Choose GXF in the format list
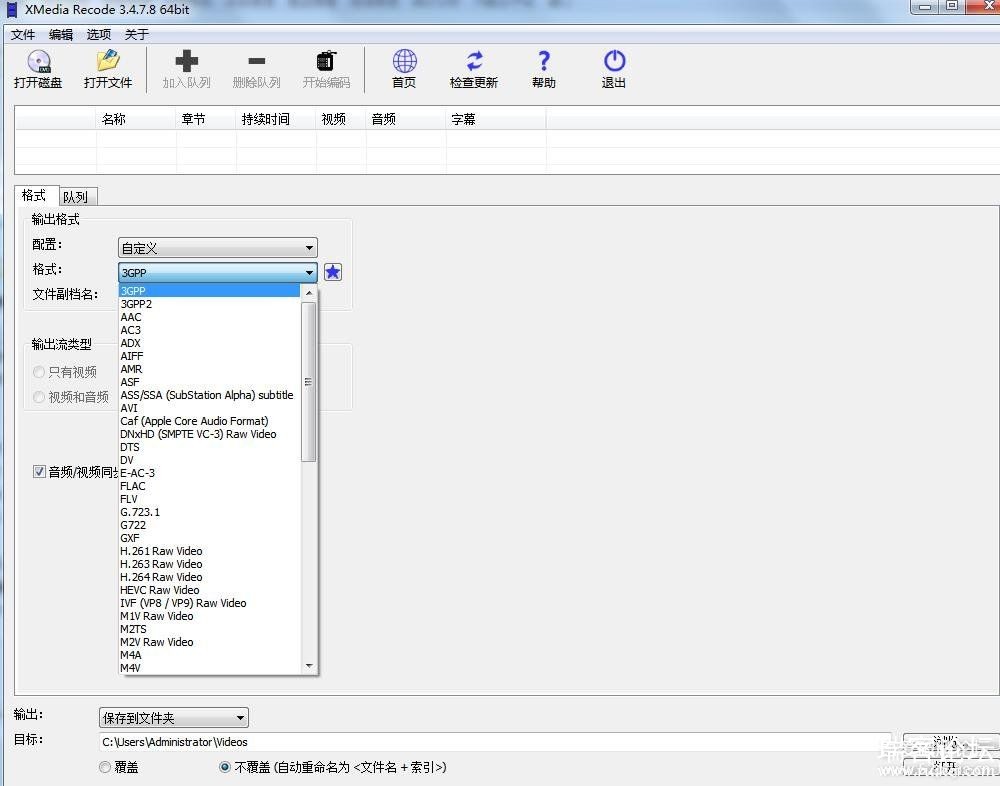The height and width of the screenshot is (786, 1000). pos(209,538)
